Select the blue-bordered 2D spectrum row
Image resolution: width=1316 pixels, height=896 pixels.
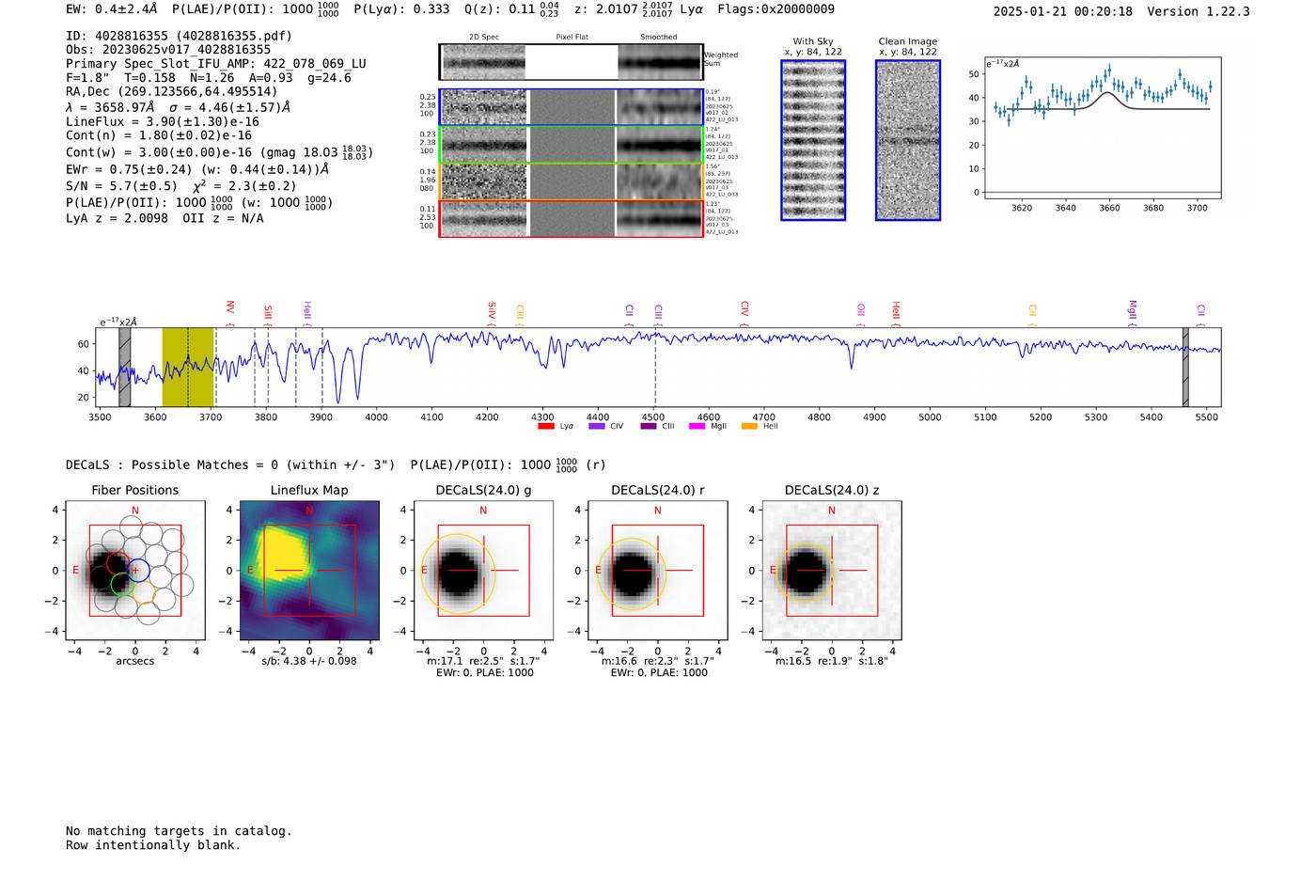(571, 108)
